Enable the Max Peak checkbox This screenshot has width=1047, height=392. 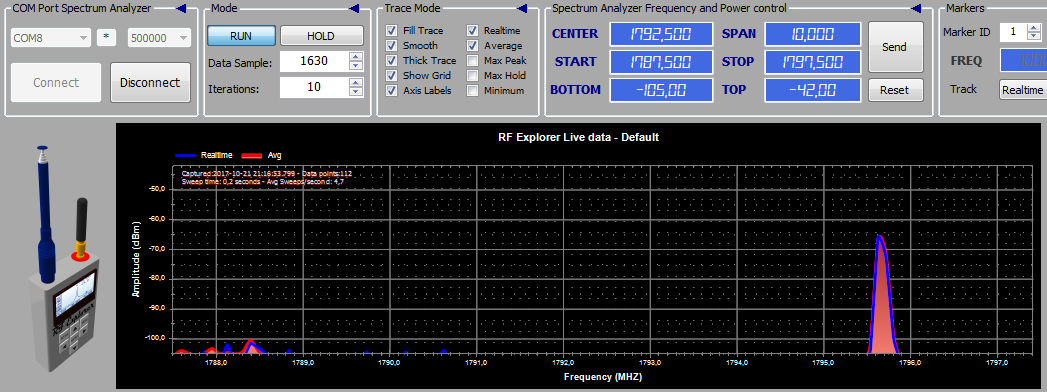473,61
